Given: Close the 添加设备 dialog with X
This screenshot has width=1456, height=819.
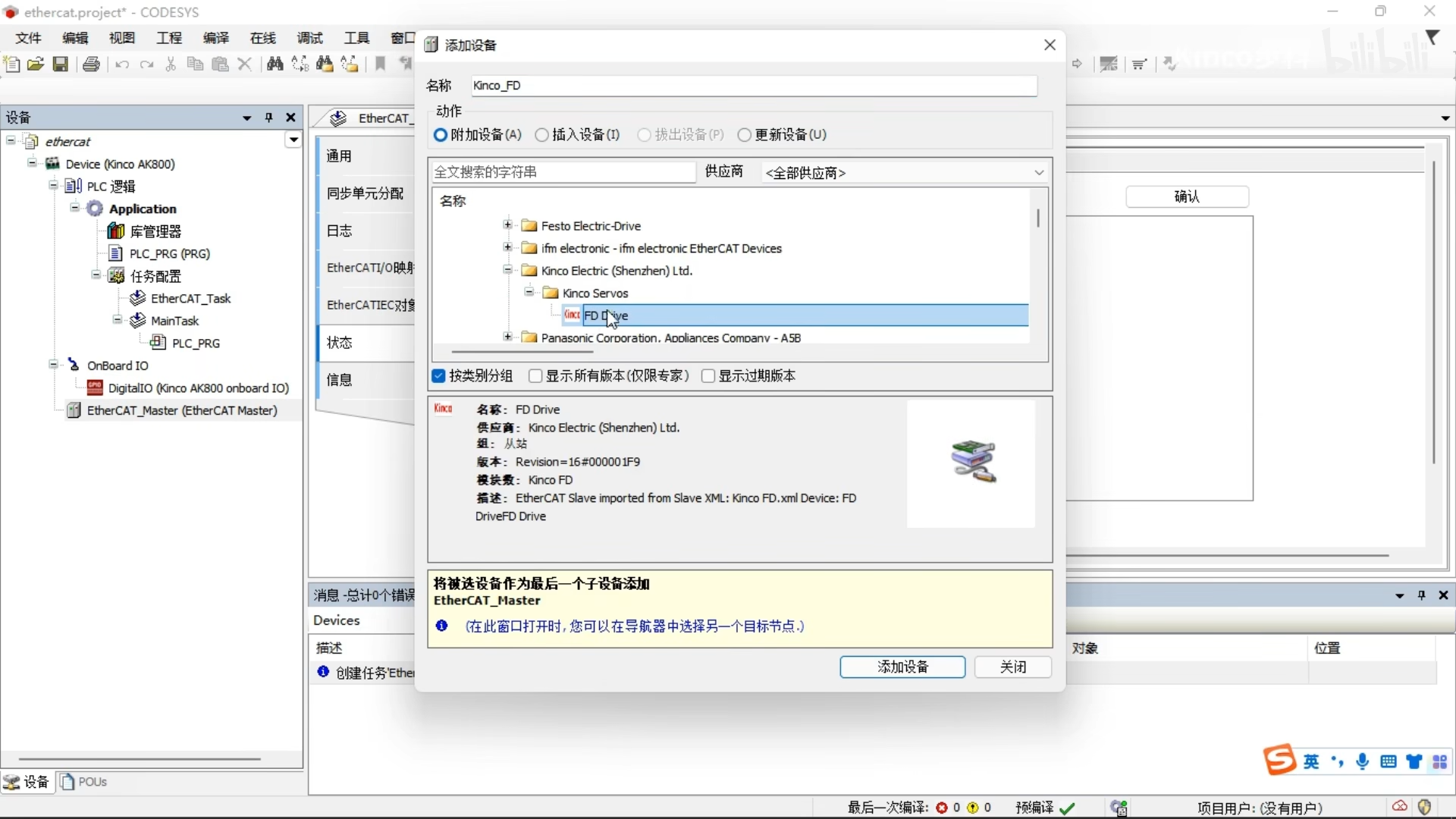Looking at the screenshot, I should (1050, 45).
